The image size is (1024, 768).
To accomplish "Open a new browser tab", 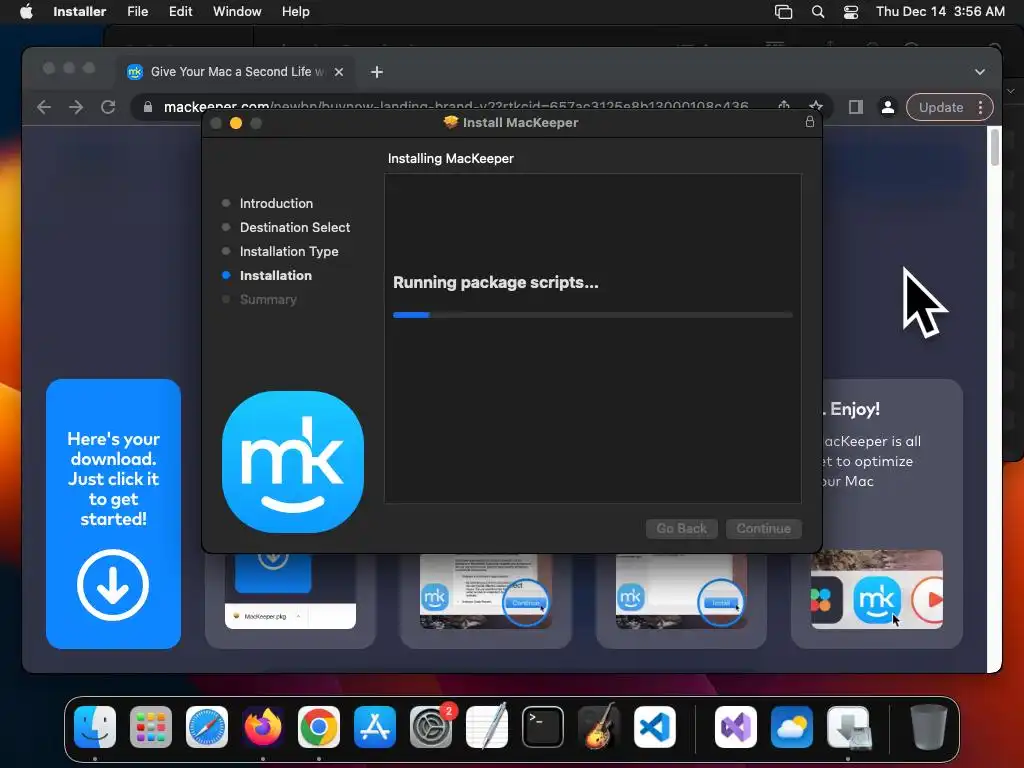I will [x=377, y=72].
